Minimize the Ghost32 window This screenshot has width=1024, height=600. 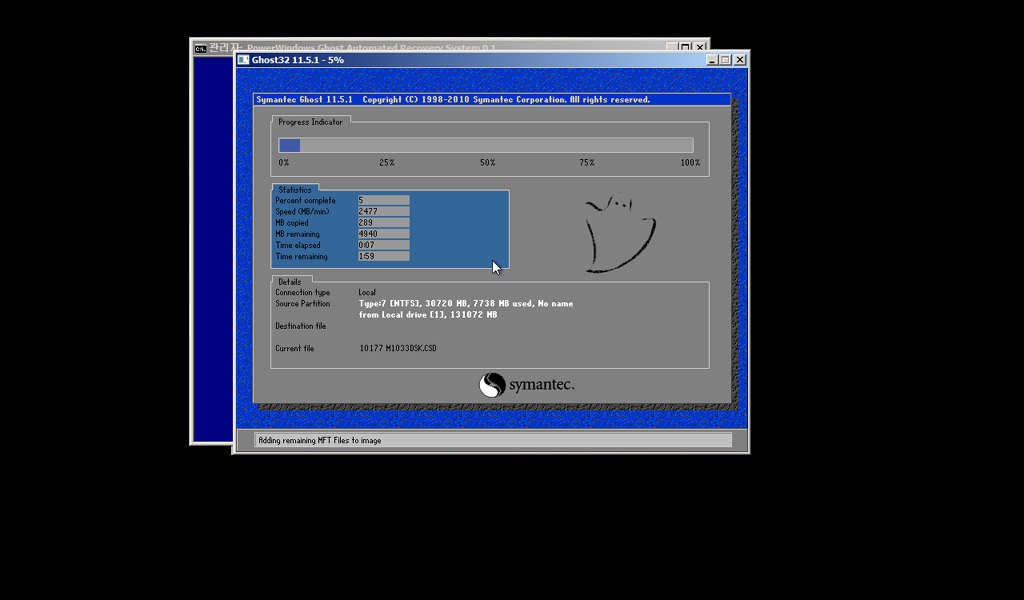pos(711,60)
